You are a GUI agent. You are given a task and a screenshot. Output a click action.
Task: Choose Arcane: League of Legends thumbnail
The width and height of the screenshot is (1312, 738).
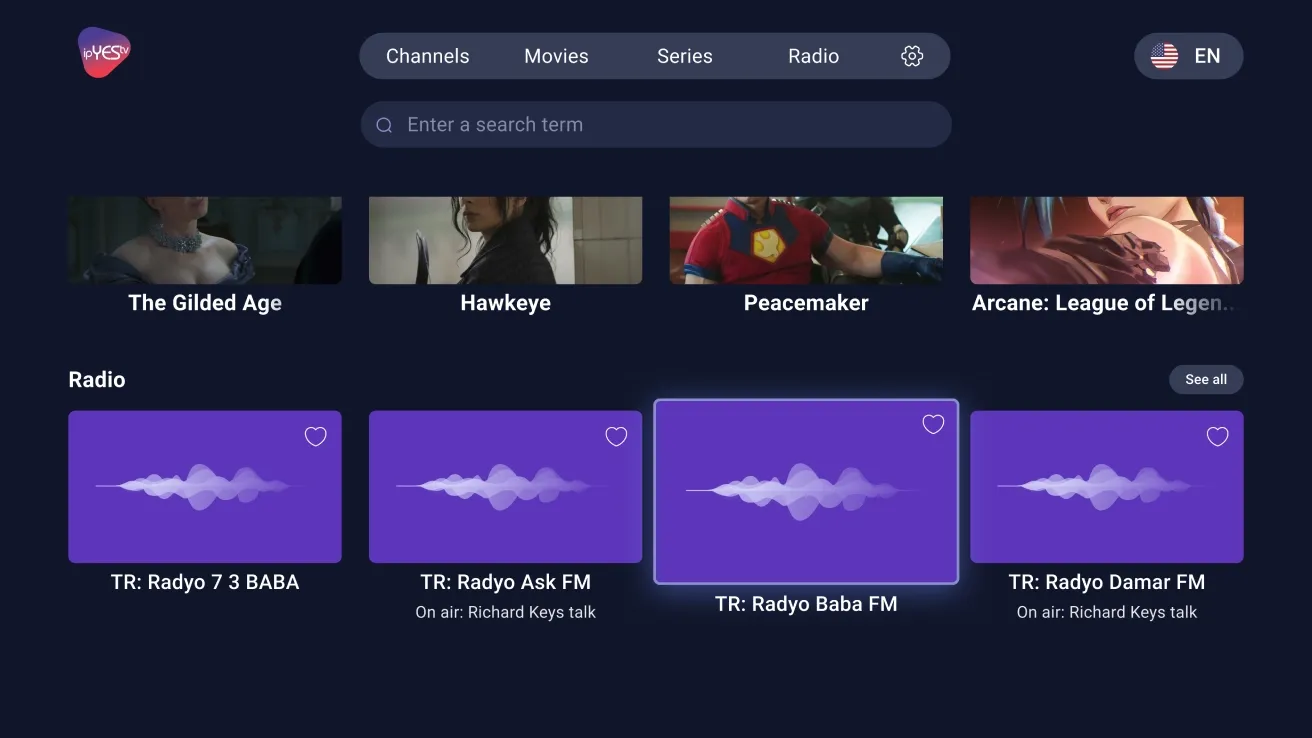pos(1107,240)
